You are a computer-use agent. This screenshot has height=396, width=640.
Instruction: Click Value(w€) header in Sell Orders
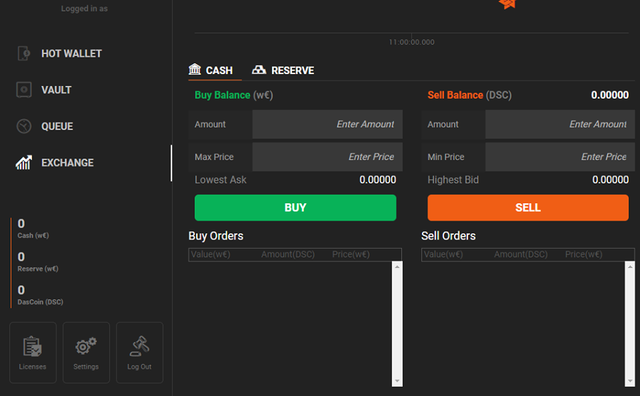point(443,254)
